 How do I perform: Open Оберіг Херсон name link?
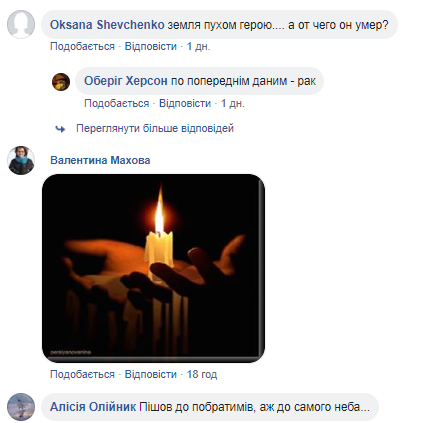coord(126,81)
